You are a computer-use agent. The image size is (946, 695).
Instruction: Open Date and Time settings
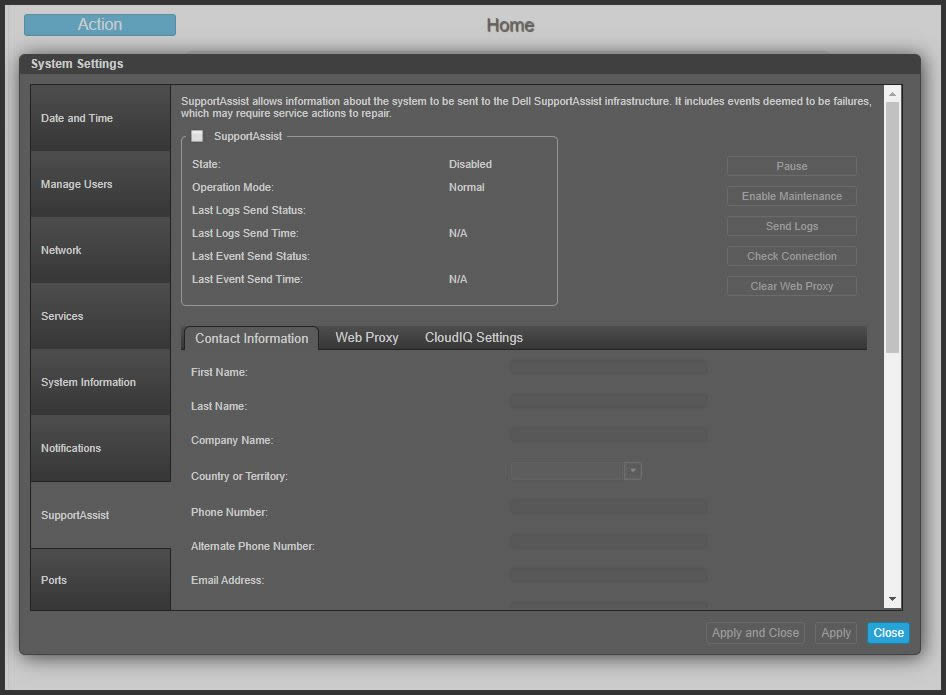point(100,118)
